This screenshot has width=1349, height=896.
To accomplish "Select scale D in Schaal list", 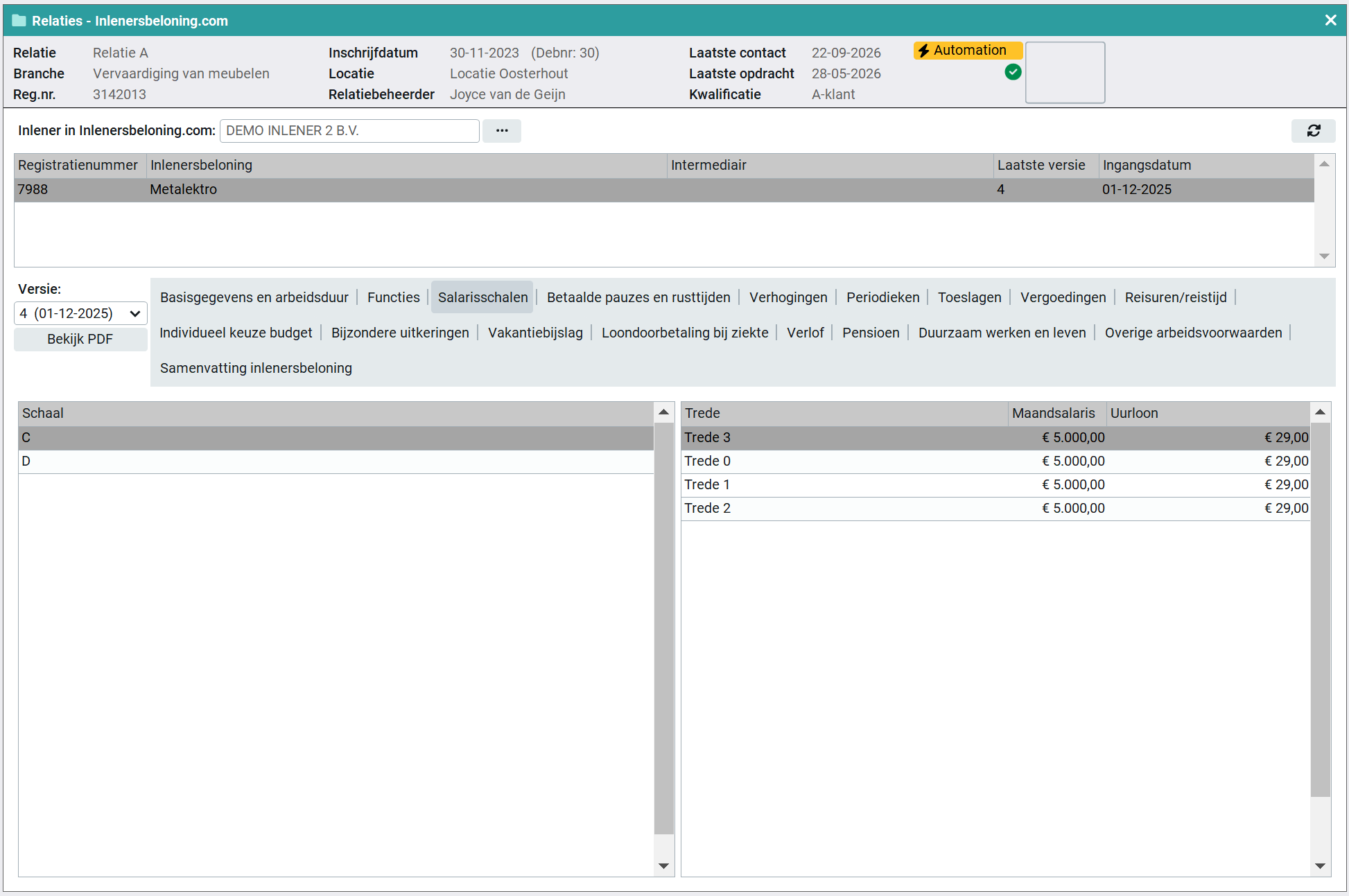I will pos(336,461).
